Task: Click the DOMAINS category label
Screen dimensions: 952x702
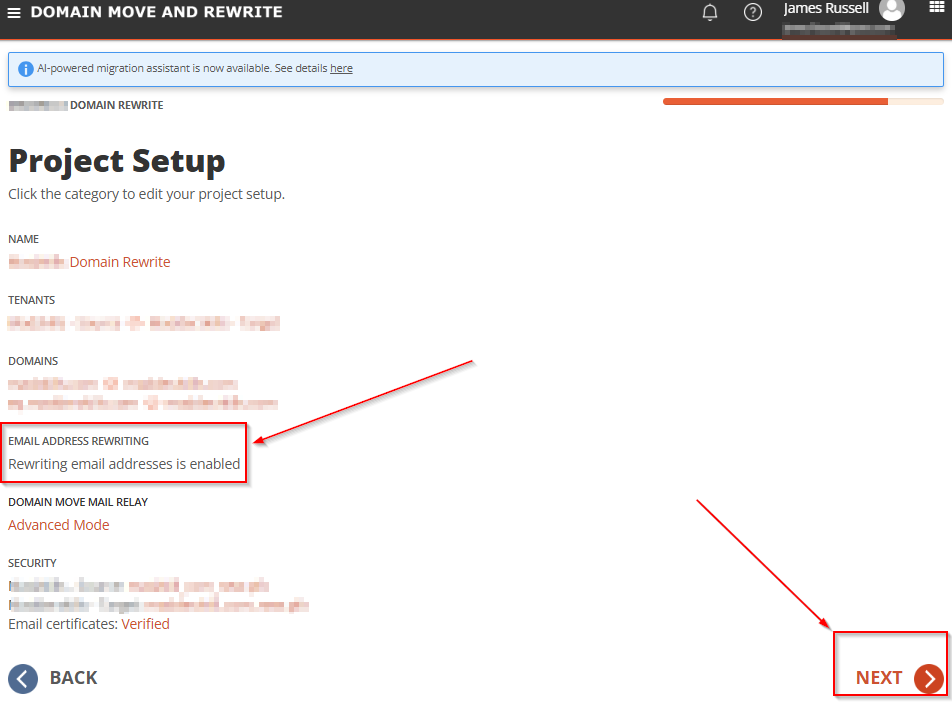Action: click(x=33, y=361)
